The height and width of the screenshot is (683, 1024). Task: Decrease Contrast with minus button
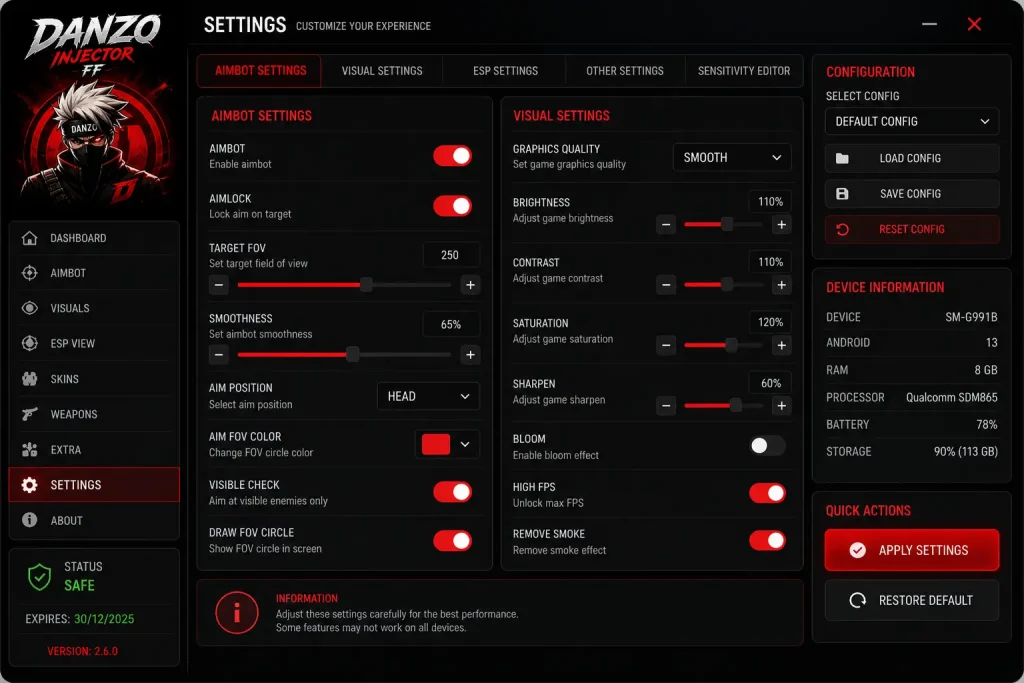(666, 285)
